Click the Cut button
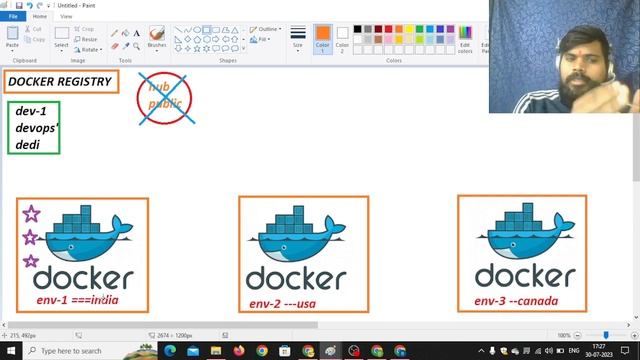This screenshot has height=360, width=640. click(x=33, y=29)
